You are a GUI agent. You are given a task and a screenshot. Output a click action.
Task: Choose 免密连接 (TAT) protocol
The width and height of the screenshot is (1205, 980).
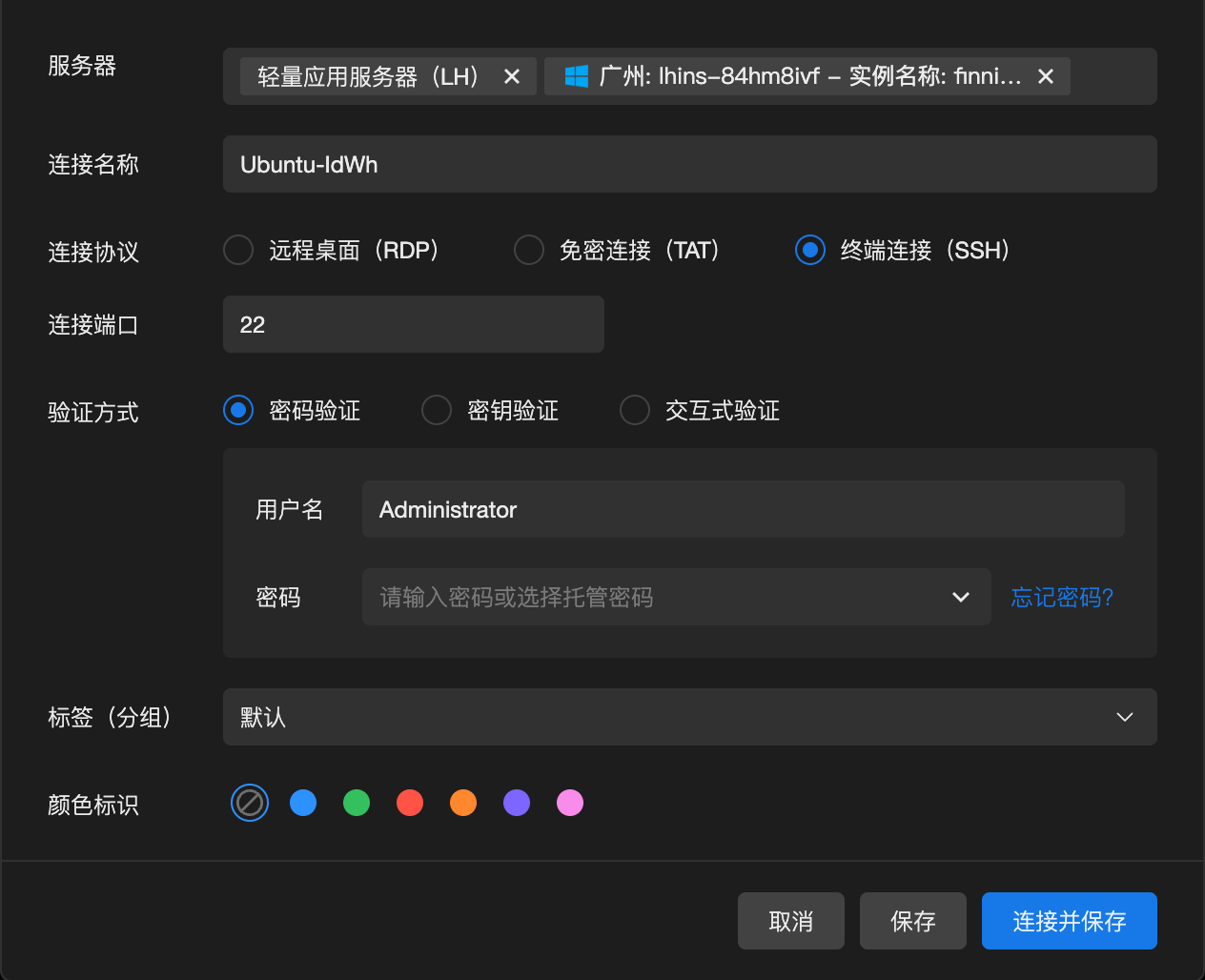pyautogui.click(x=529, y=250)
